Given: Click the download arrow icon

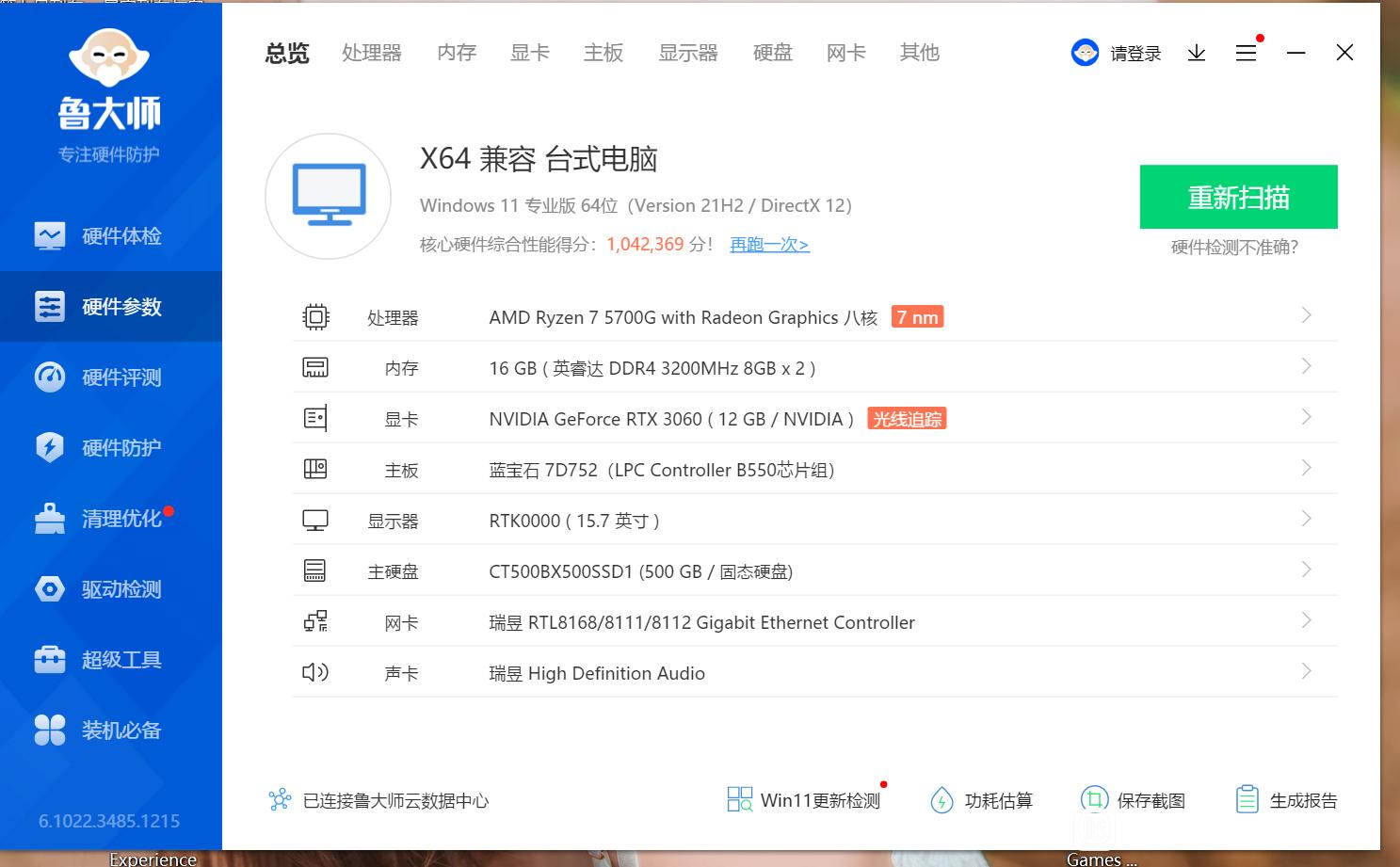Looking at the screenshot, I should (1197, 53).
